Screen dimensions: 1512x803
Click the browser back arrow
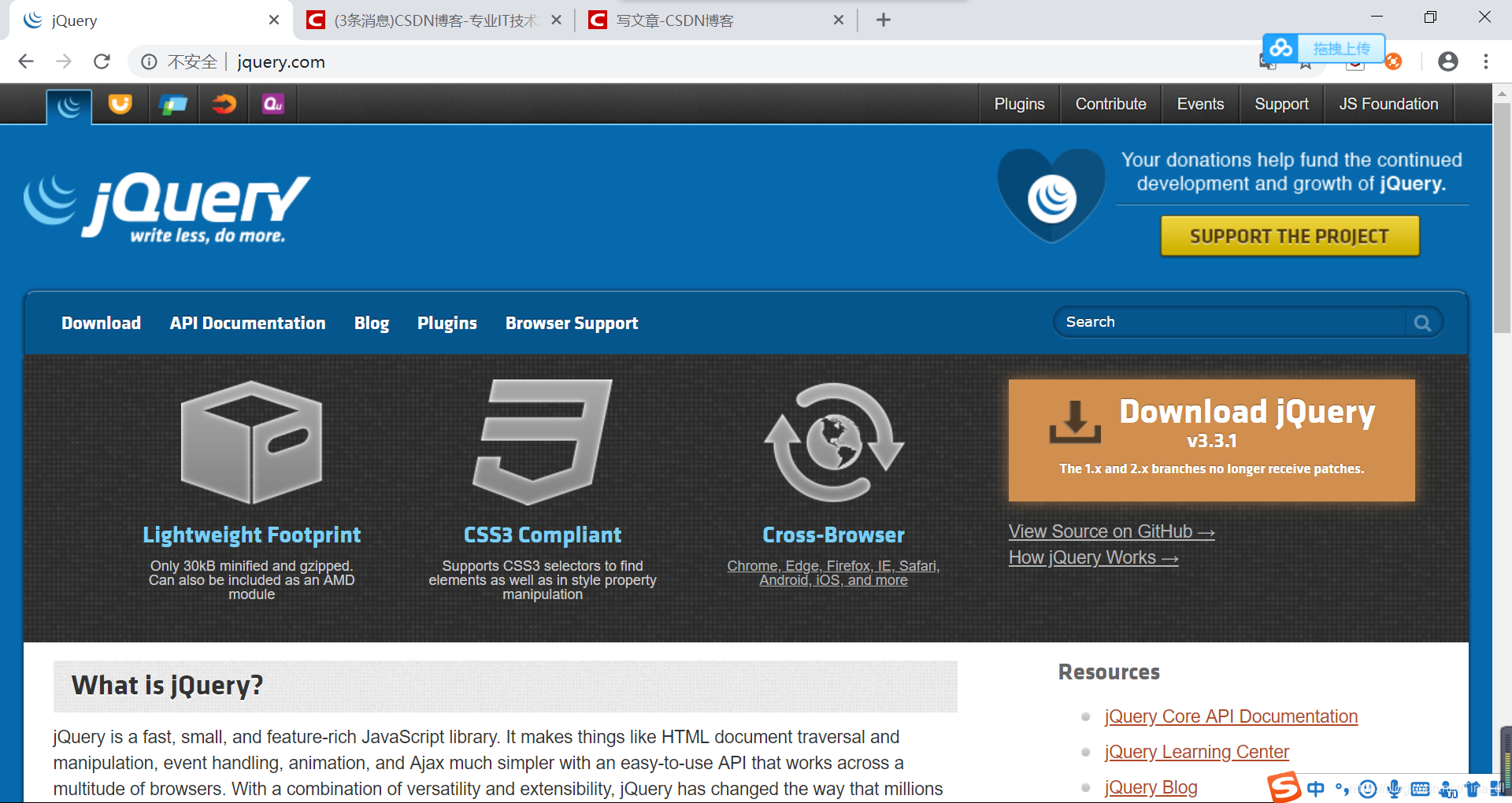pyautogui.click(x=26, y=61)
